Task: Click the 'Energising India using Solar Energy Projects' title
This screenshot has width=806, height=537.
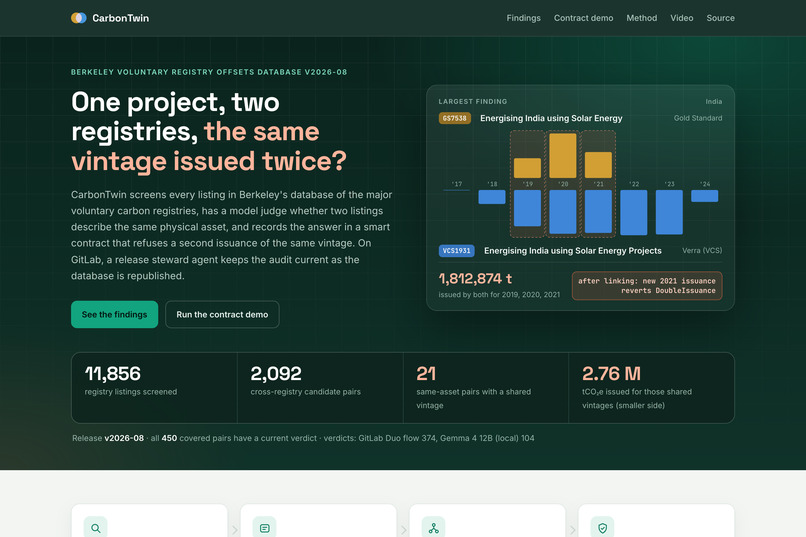Action: [573, 251]
